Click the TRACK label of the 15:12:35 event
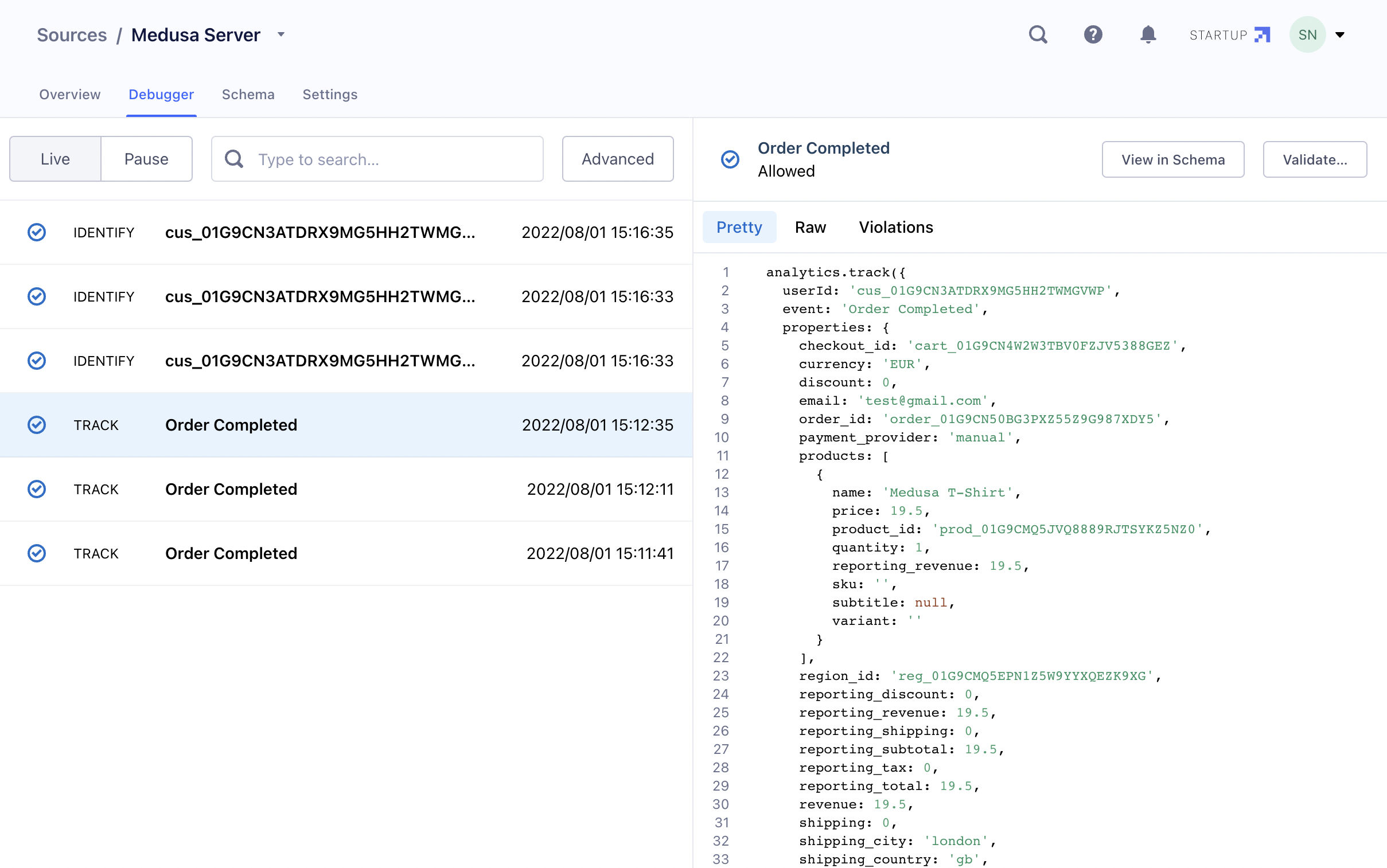The height and width of the screenshot is (868, 1387). pos(96,425)
